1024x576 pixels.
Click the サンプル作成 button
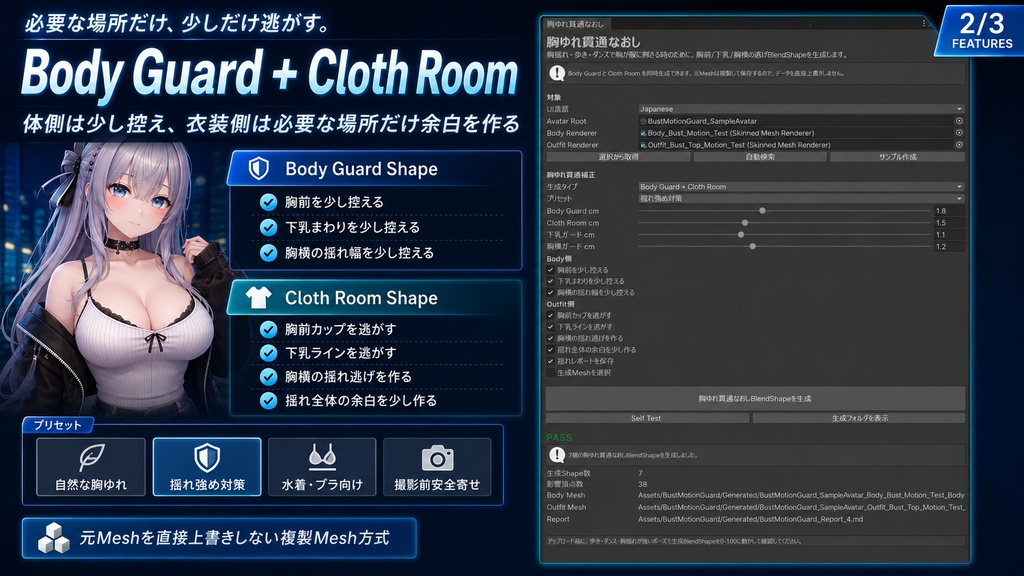click(897, 157)
